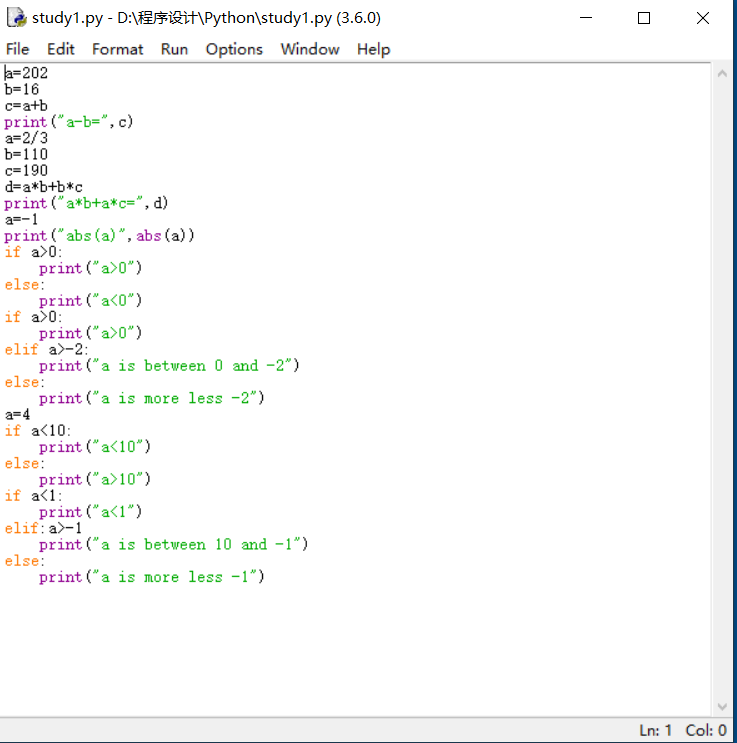Click the line print("a-b=",c)

coord(69,122)
